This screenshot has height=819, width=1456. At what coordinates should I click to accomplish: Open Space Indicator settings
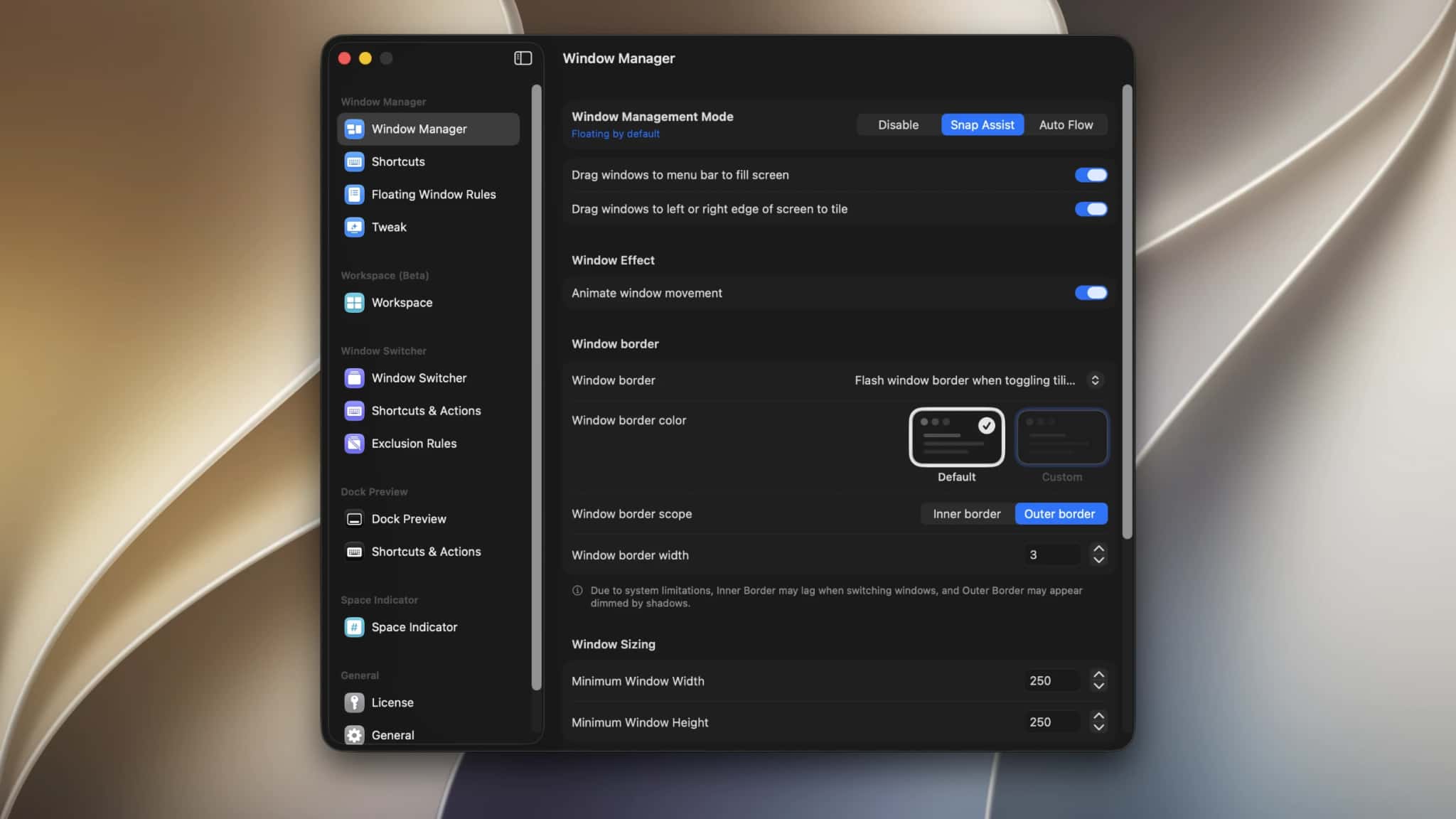[x=428, y=626]
